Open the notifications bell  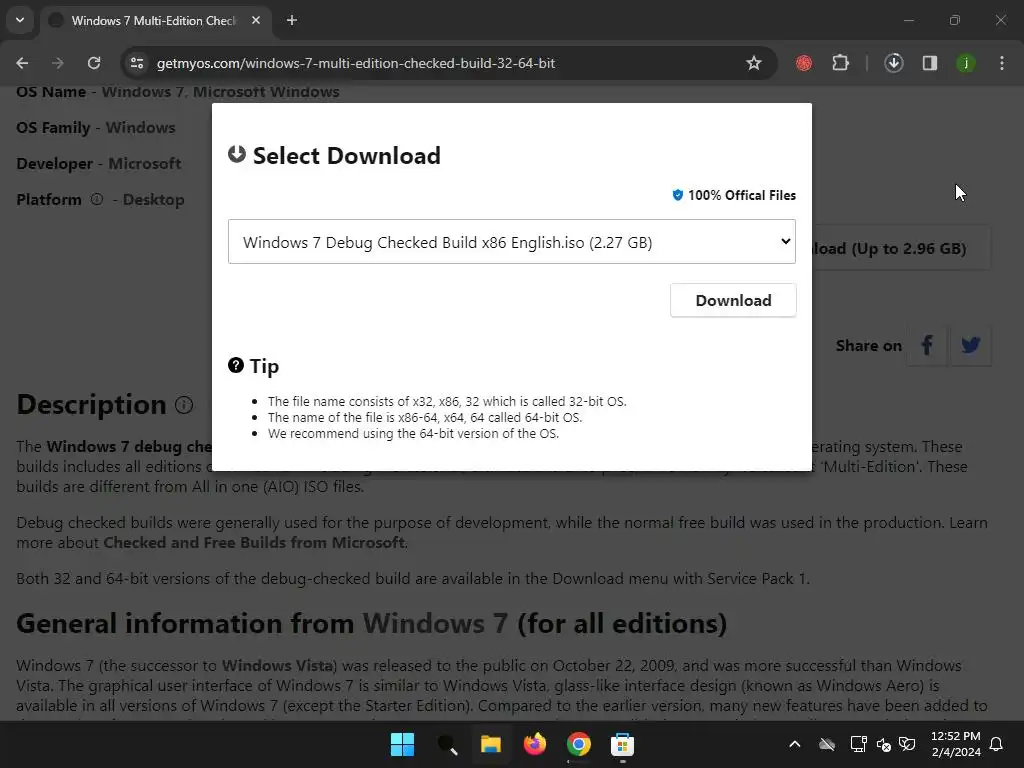[x=997, y=744]
